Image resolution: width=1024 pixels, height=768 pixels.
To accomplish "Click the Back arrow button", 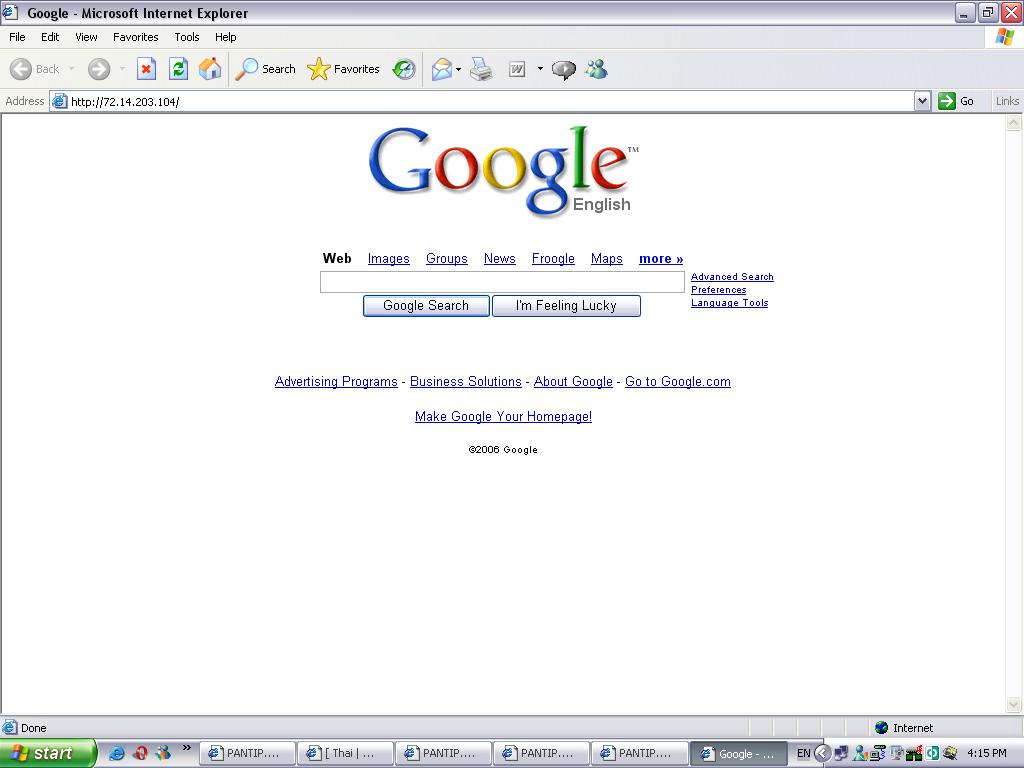I will pyautogui.click(x=21, y=69).
